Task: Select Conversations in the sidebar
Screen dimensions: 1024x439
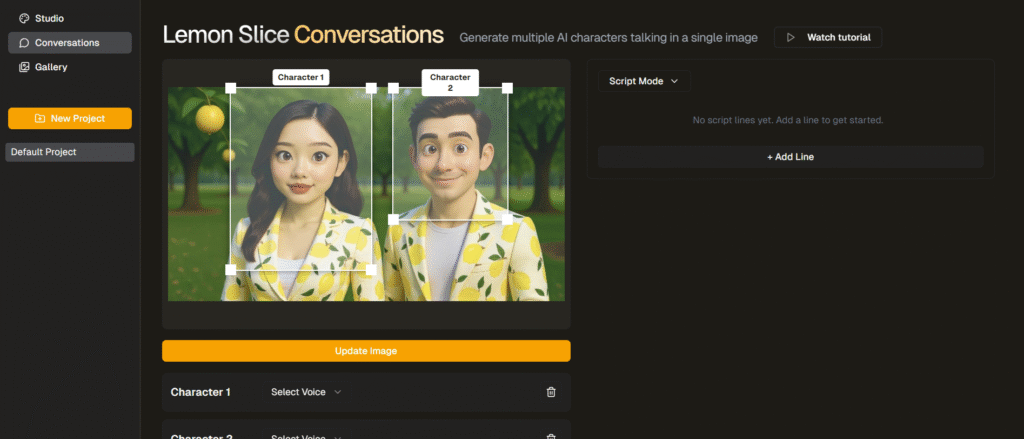Action: (70, 42)
